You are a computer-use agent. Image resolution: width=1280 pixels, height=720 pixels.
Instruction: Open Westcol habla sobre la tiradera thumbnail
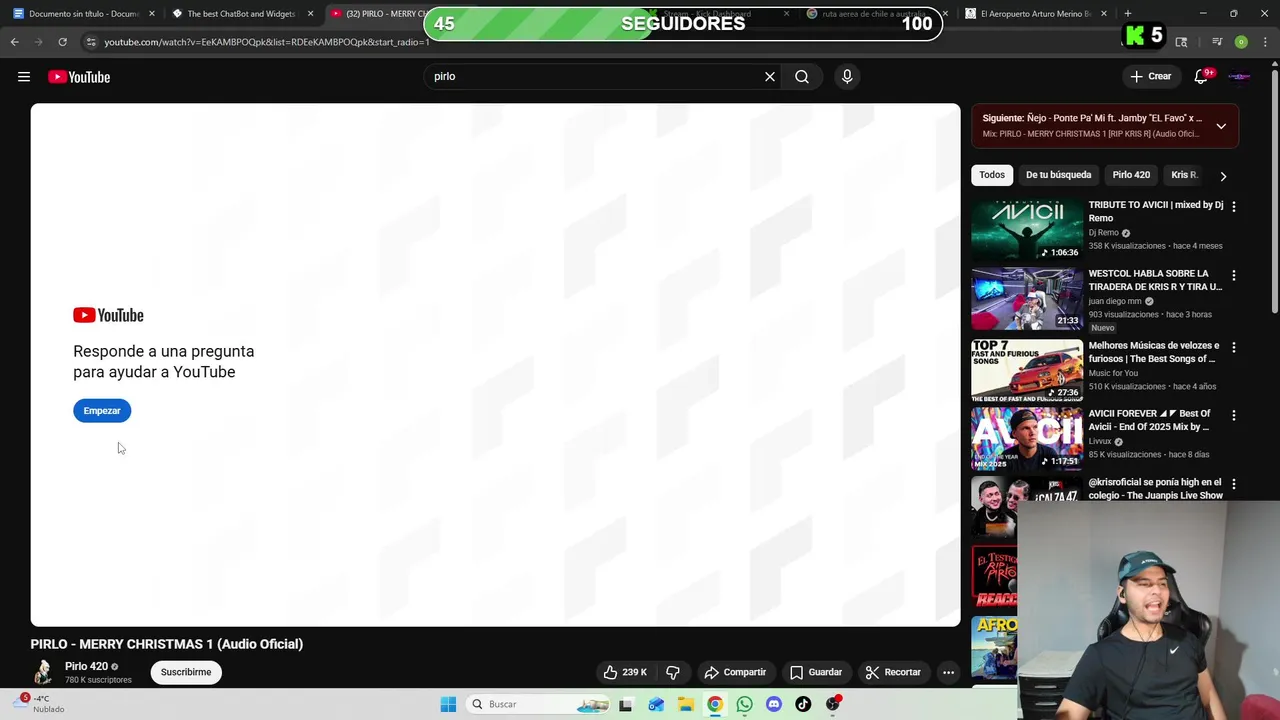click(x=1027, y=298)
